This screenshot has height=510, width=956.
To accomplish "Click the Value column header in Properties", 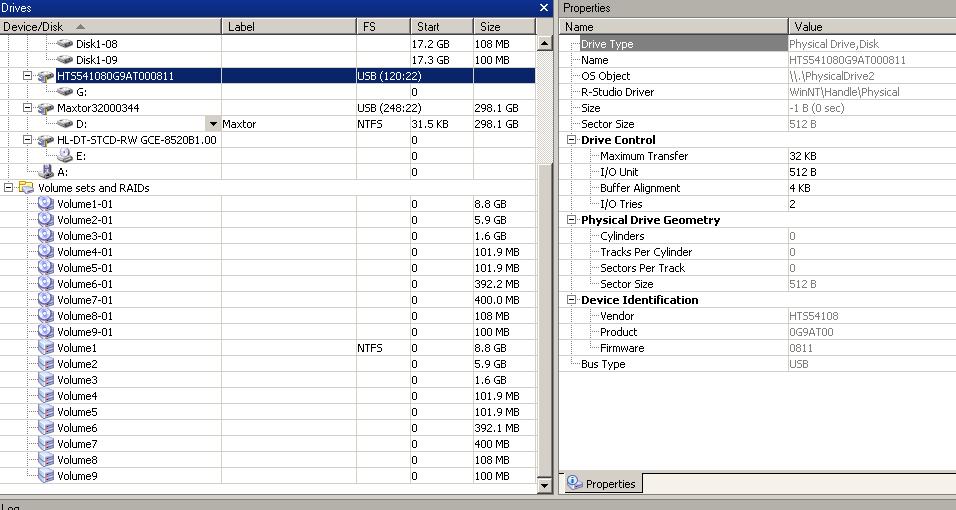I will (872, 27).
